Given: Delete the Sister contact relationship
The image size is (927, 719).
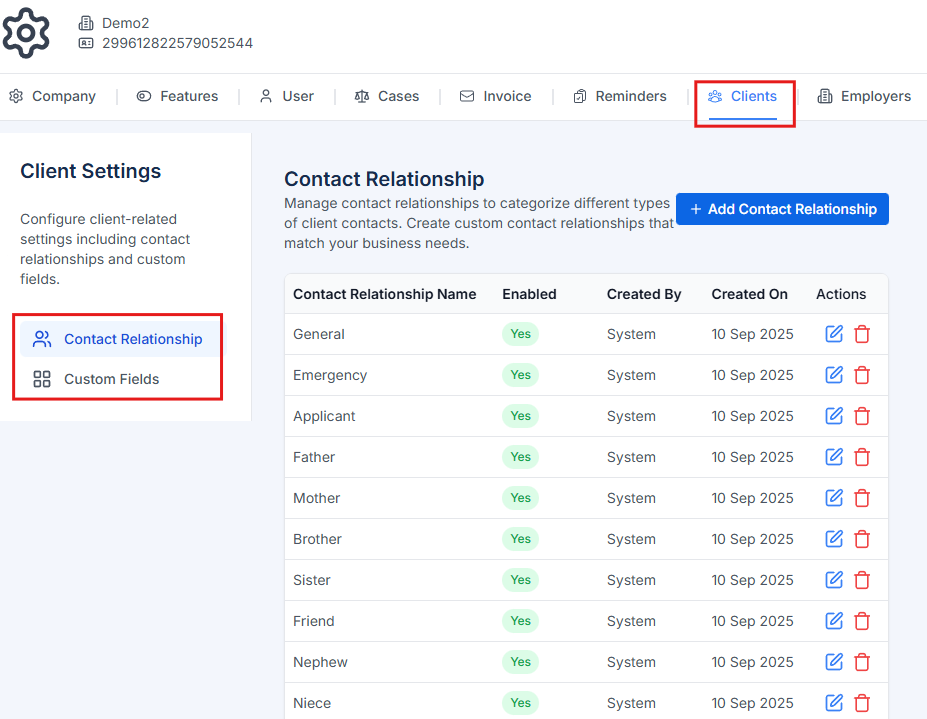Looking at the screenshot, I should (862, 580).
